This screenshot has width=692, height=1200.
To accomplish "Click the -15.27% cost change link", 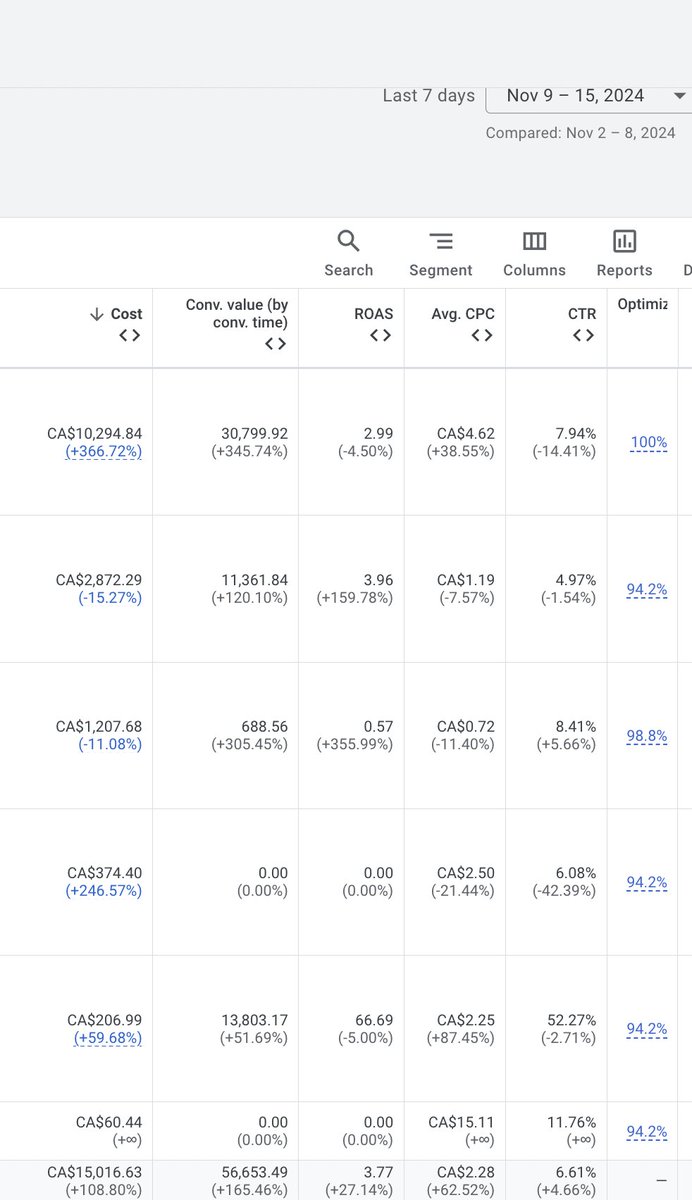I will click(x=109, y=598).
